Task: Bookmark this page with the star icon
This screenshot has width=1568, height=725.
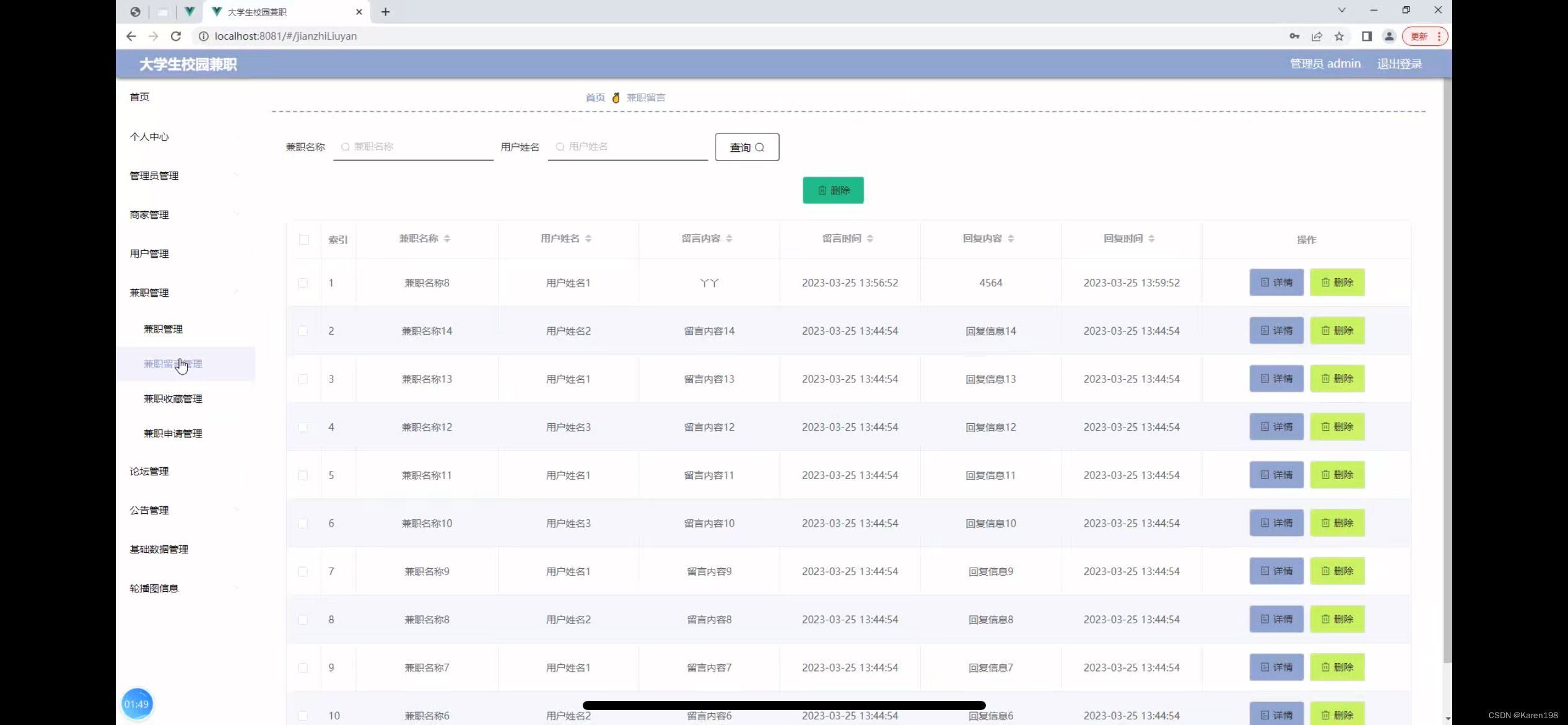Action: click(x=1339, y=36)
